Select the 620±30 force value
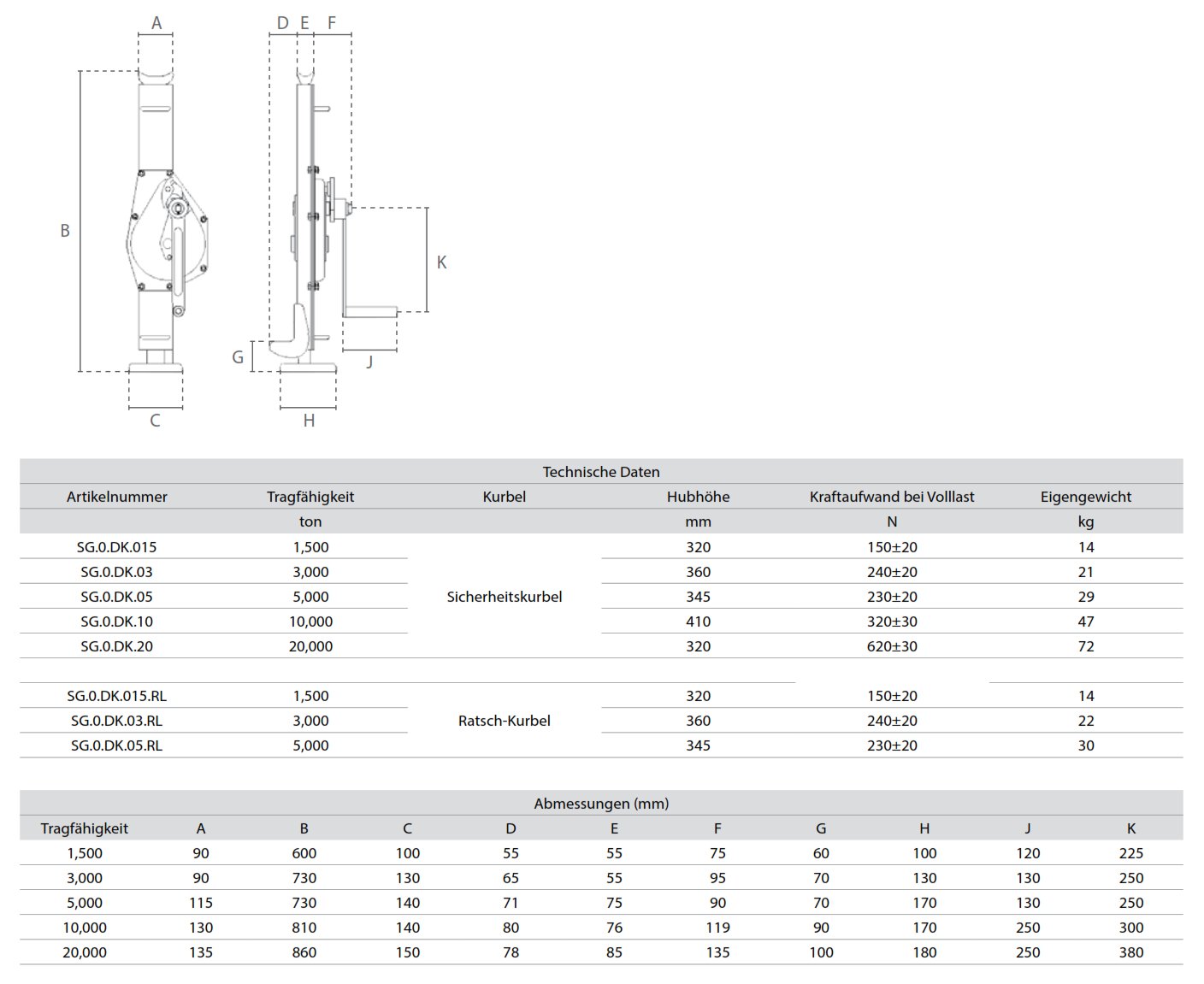Screen dimensions: 1204x984 pos(892,646)
